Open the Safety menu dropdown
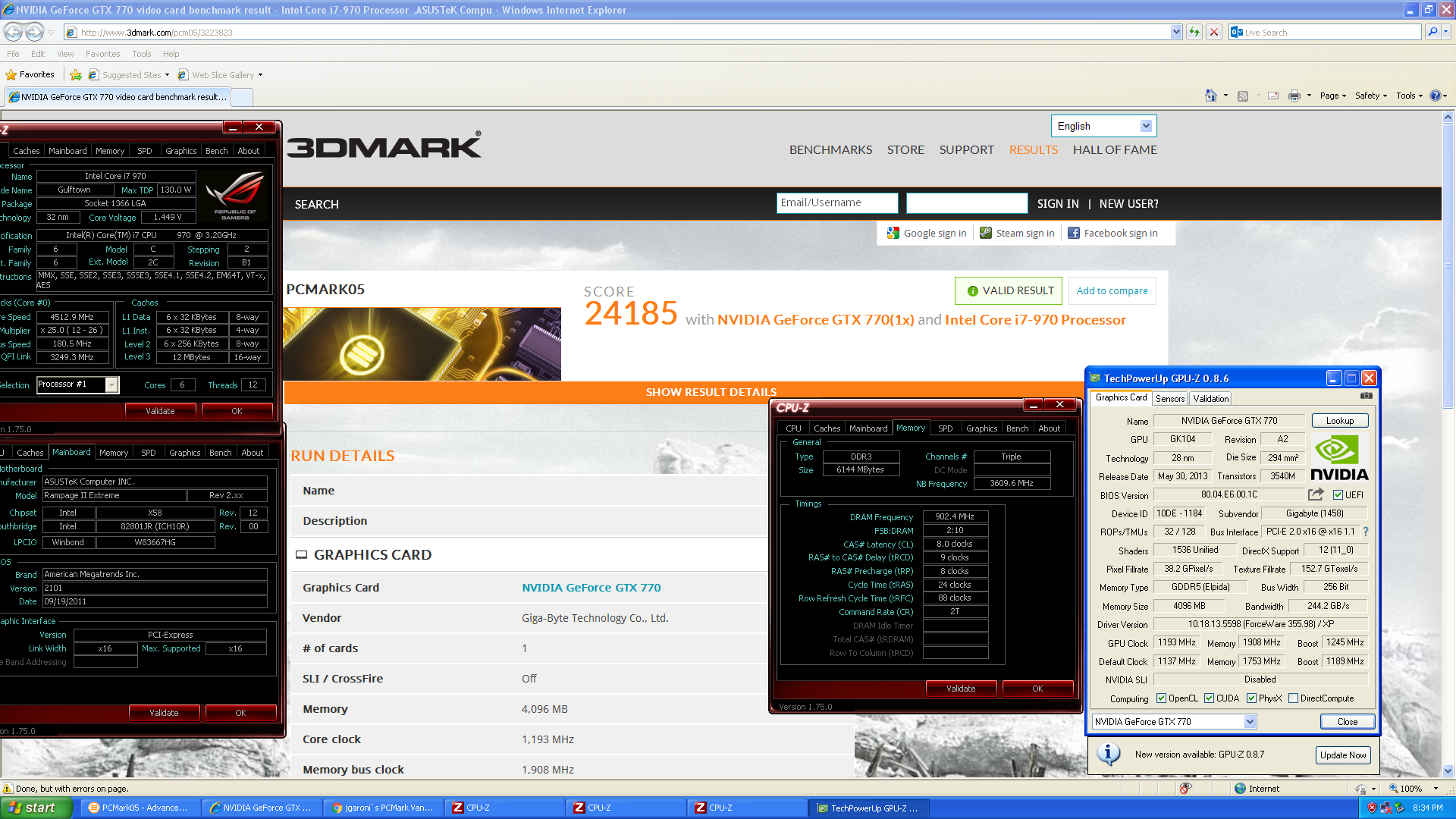1456x819 pixels. [x=1371, y=96]
